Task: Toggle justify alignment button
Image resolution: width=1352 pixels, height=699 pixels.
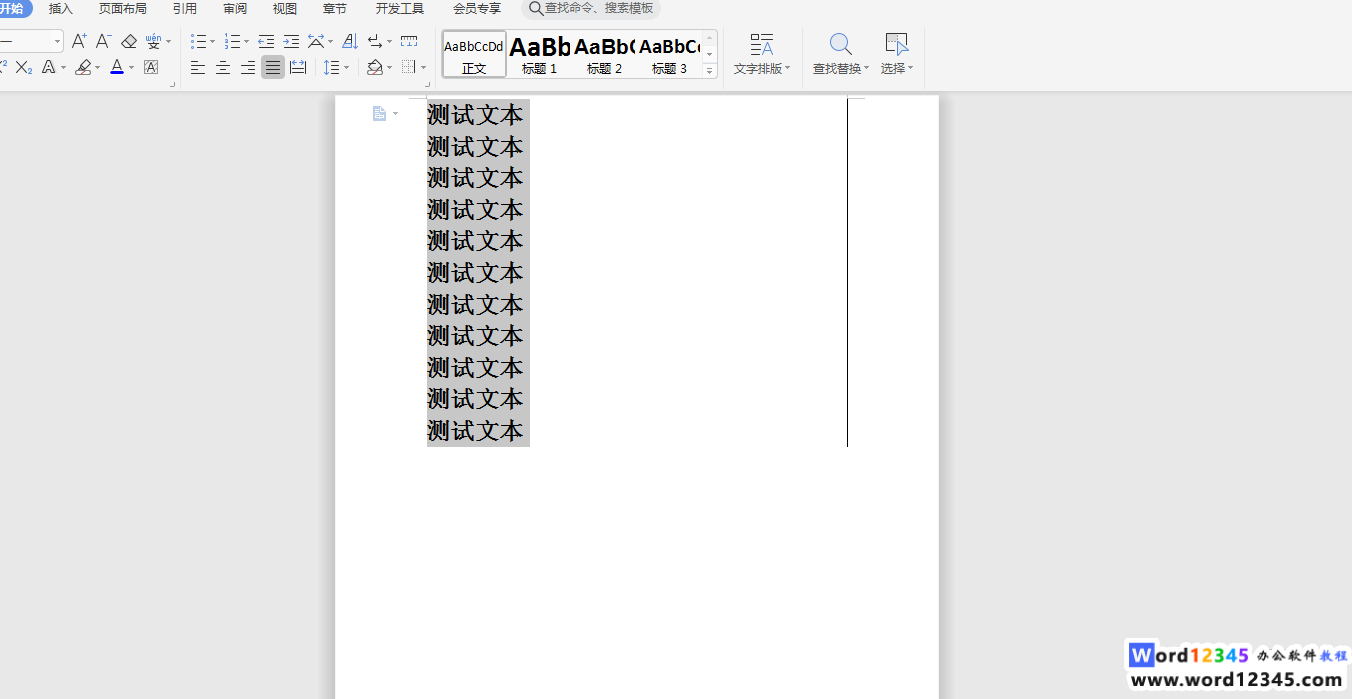Action: [272, 67]
